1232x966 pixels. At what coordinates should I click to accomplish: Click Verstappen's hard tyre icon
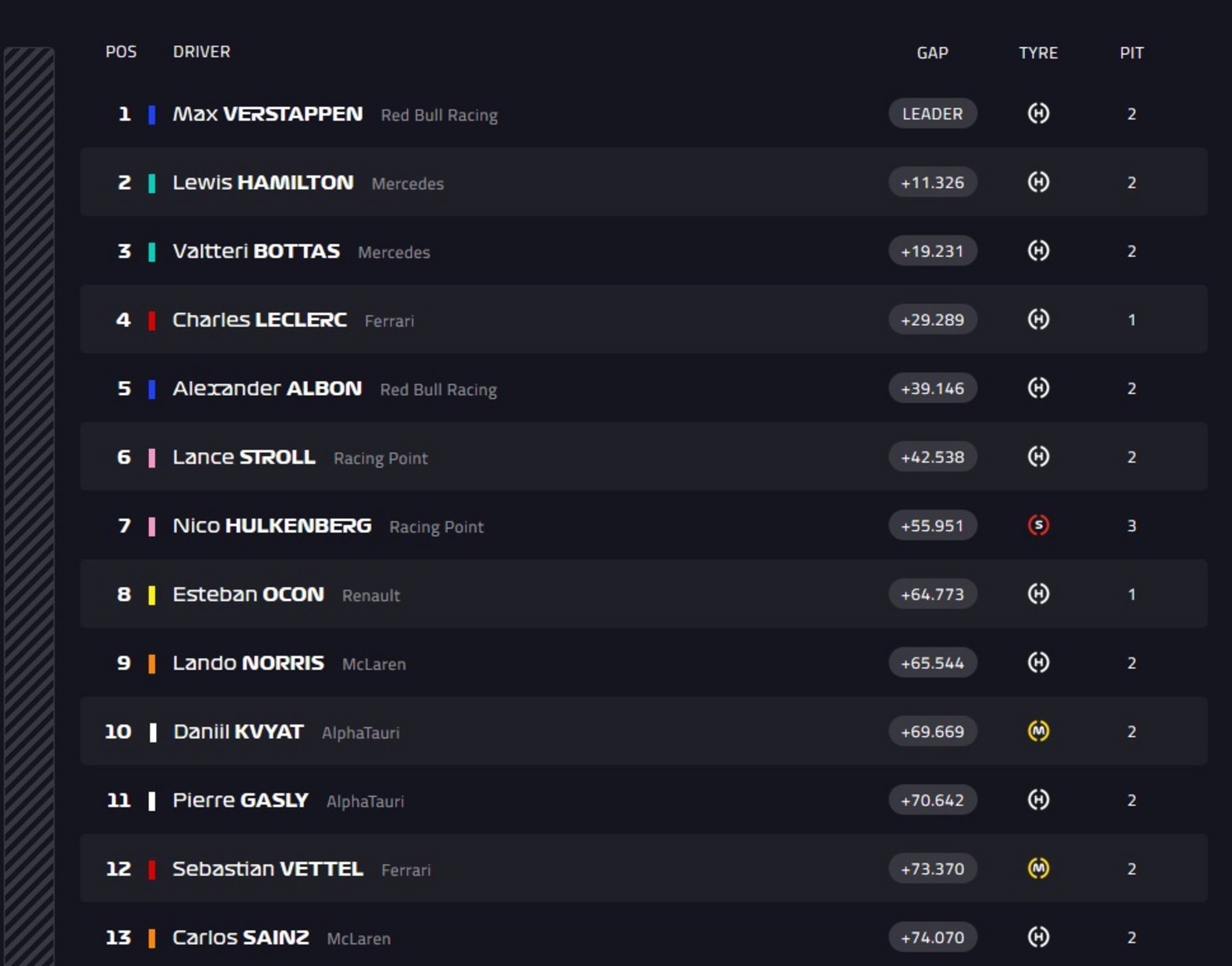point(1038,114)
